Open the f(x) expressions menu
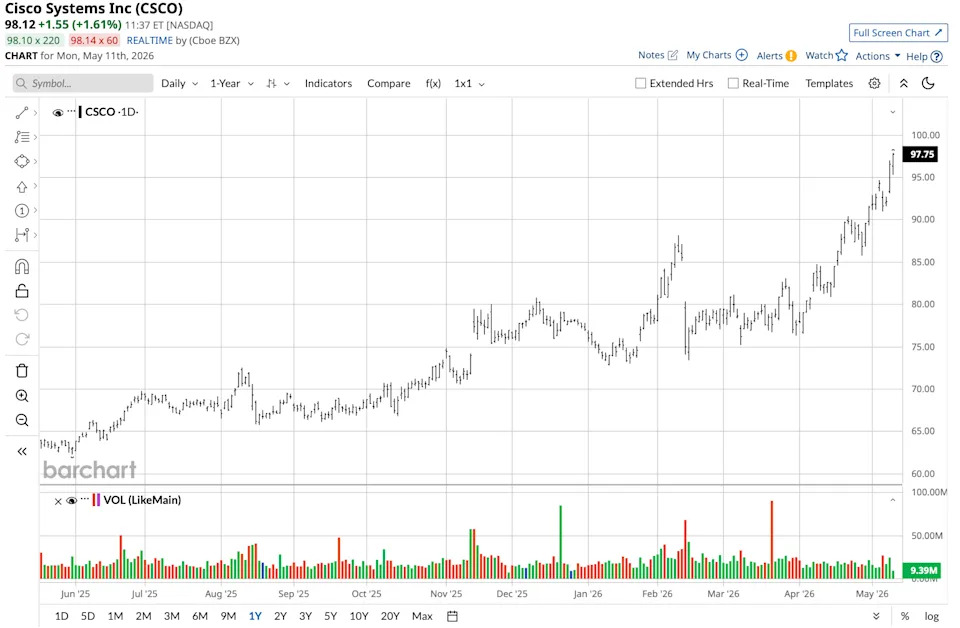The width and height of the screenshot is (960, 628). (x=433, y=83)
